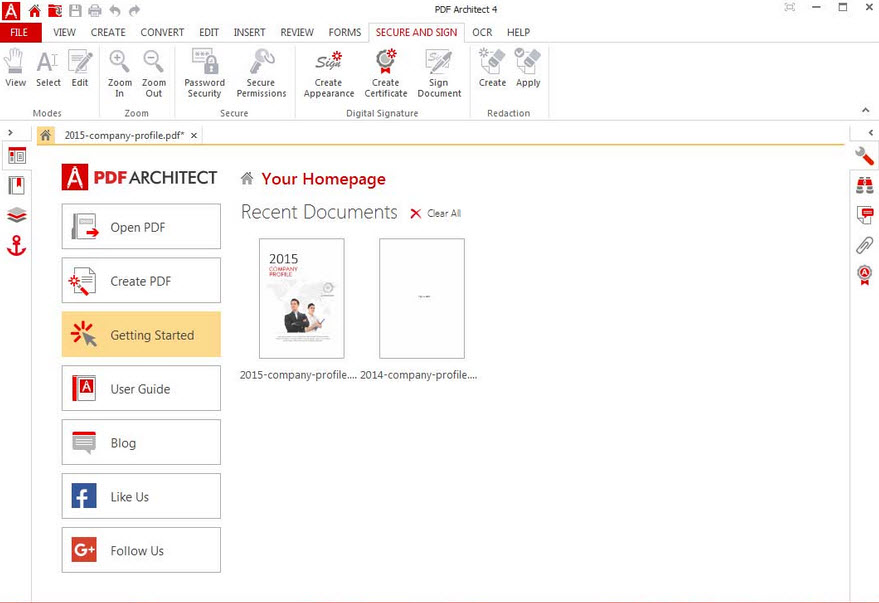
Task: Open the Search binoculars icon on the right
Action: (864, 185)
